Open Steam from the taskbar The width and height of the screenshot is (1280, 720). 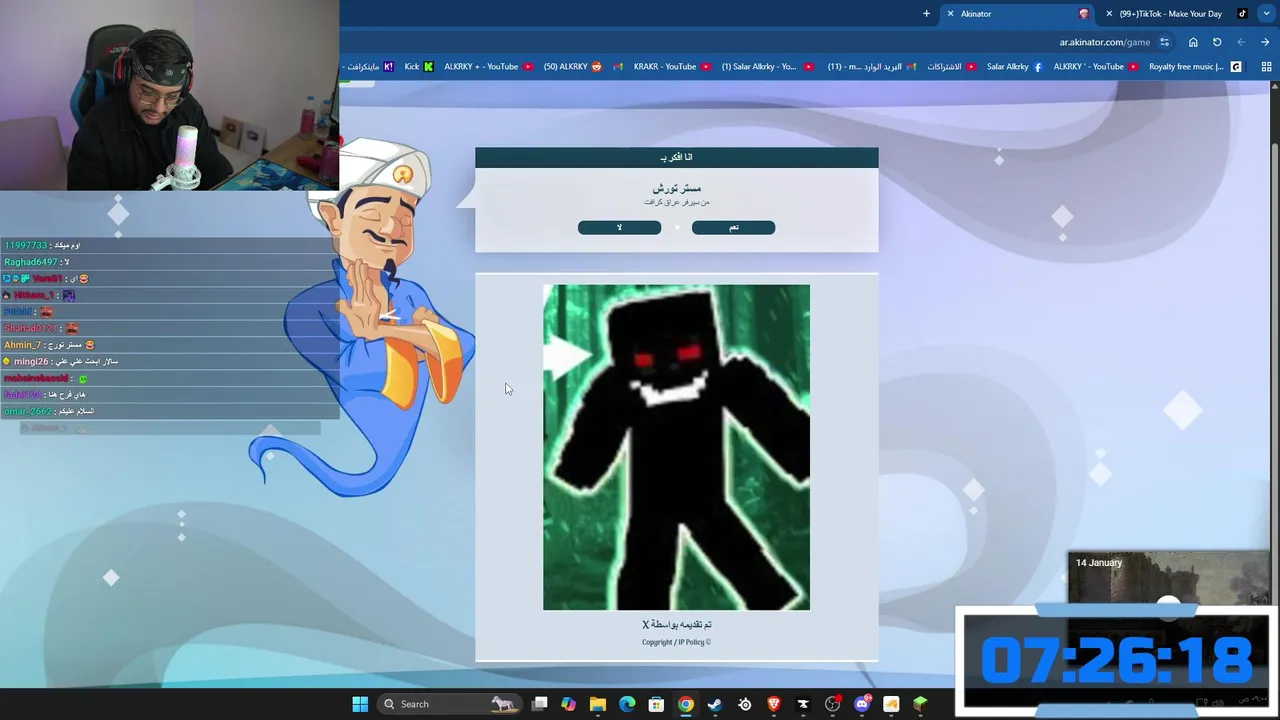point(715,704)
